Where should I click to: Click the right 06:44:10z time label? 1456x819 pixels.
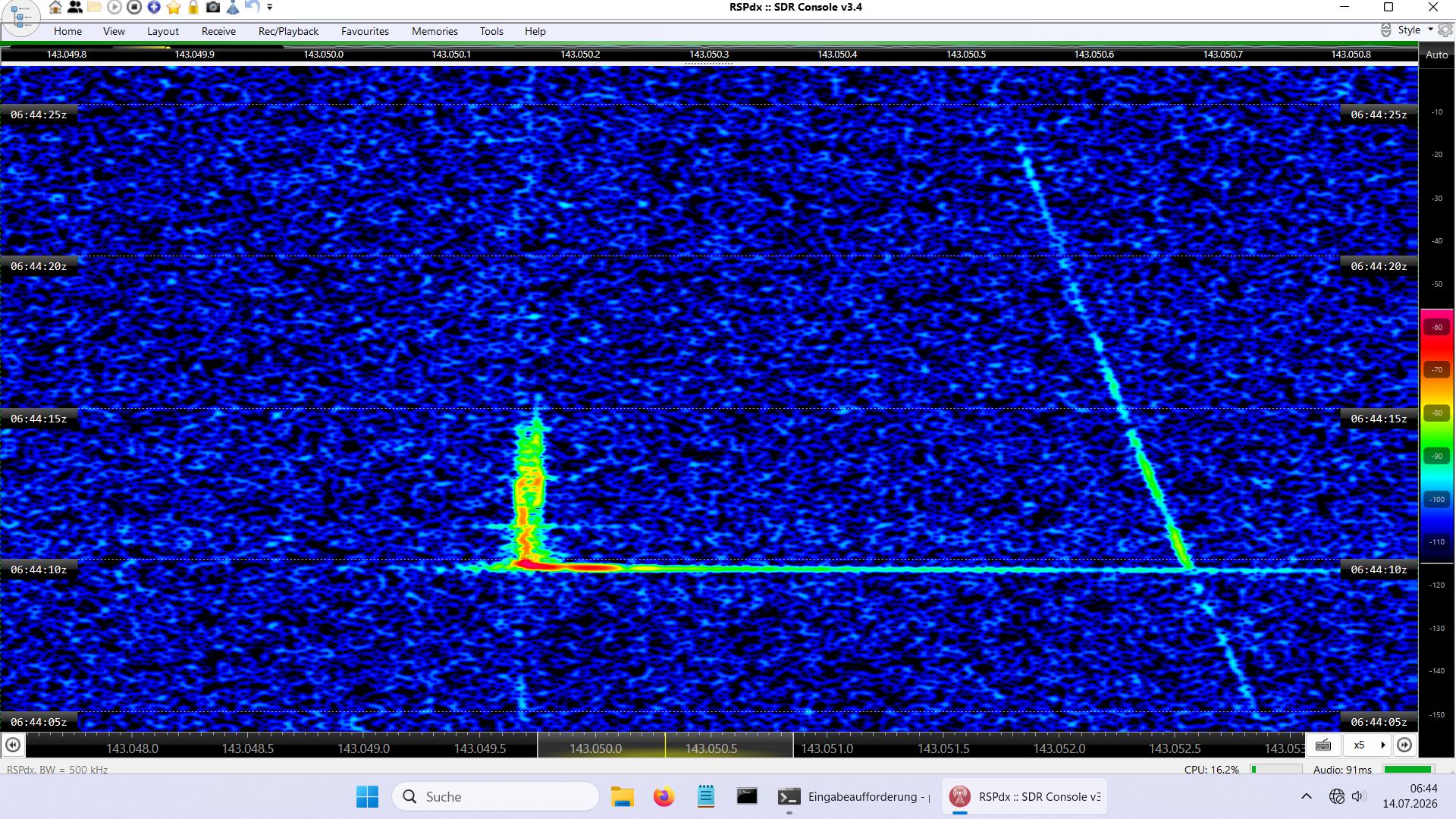tap(1379, 570)
